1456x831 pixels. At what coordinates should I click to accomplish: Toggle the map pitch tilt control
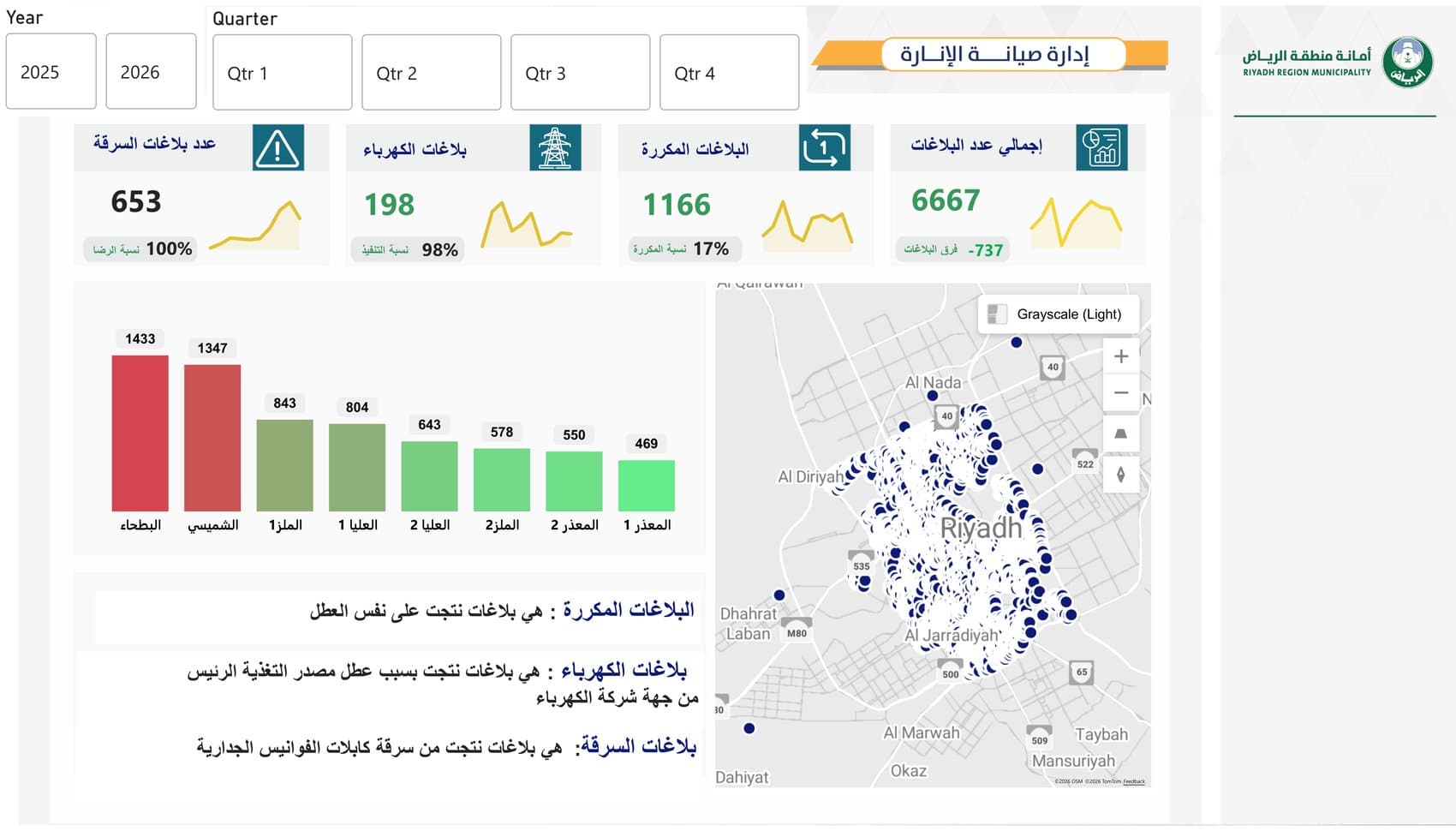click(x=1120, y=433)
